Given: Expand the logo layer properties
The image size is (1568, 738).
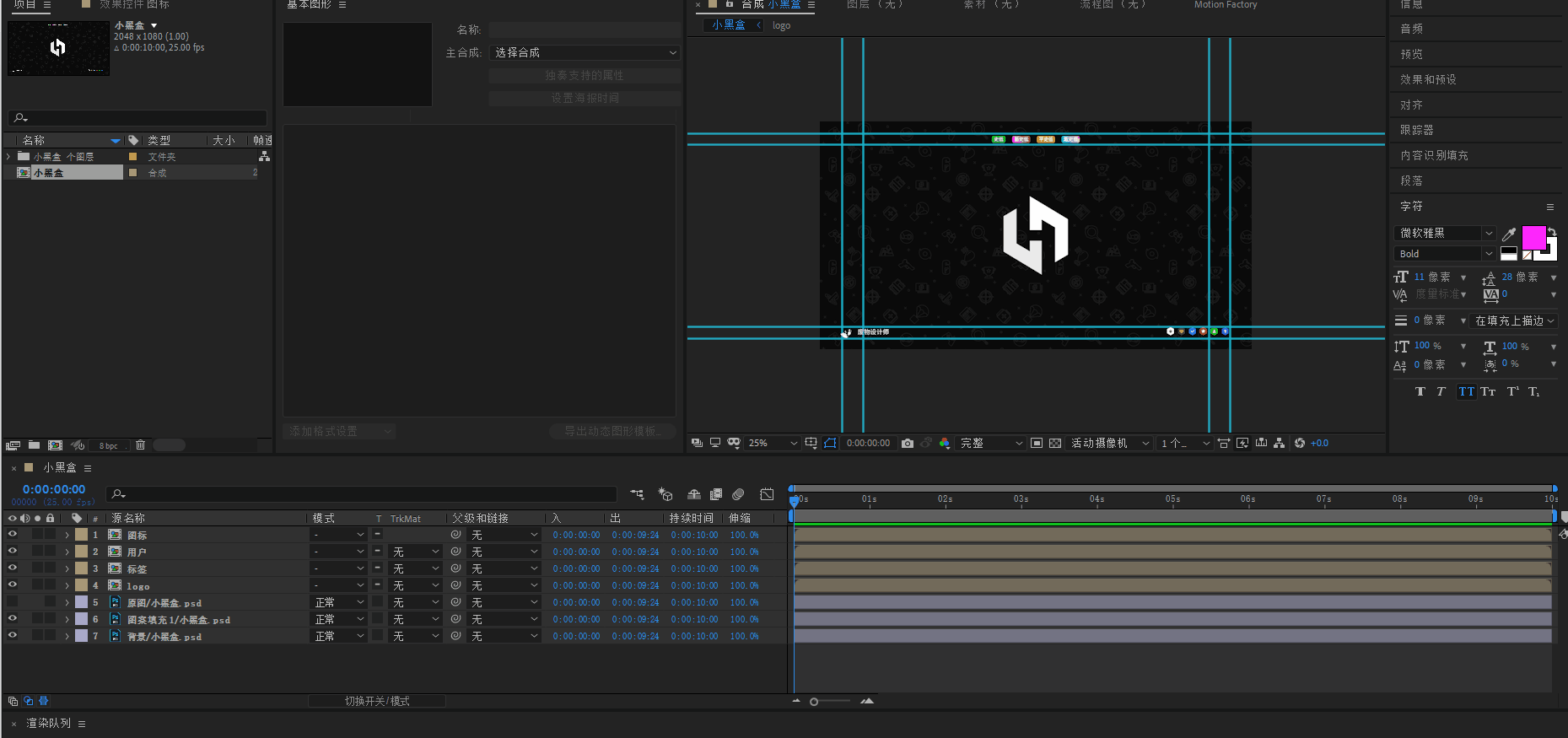Looking at the screenshot, I should click(67, 585).
